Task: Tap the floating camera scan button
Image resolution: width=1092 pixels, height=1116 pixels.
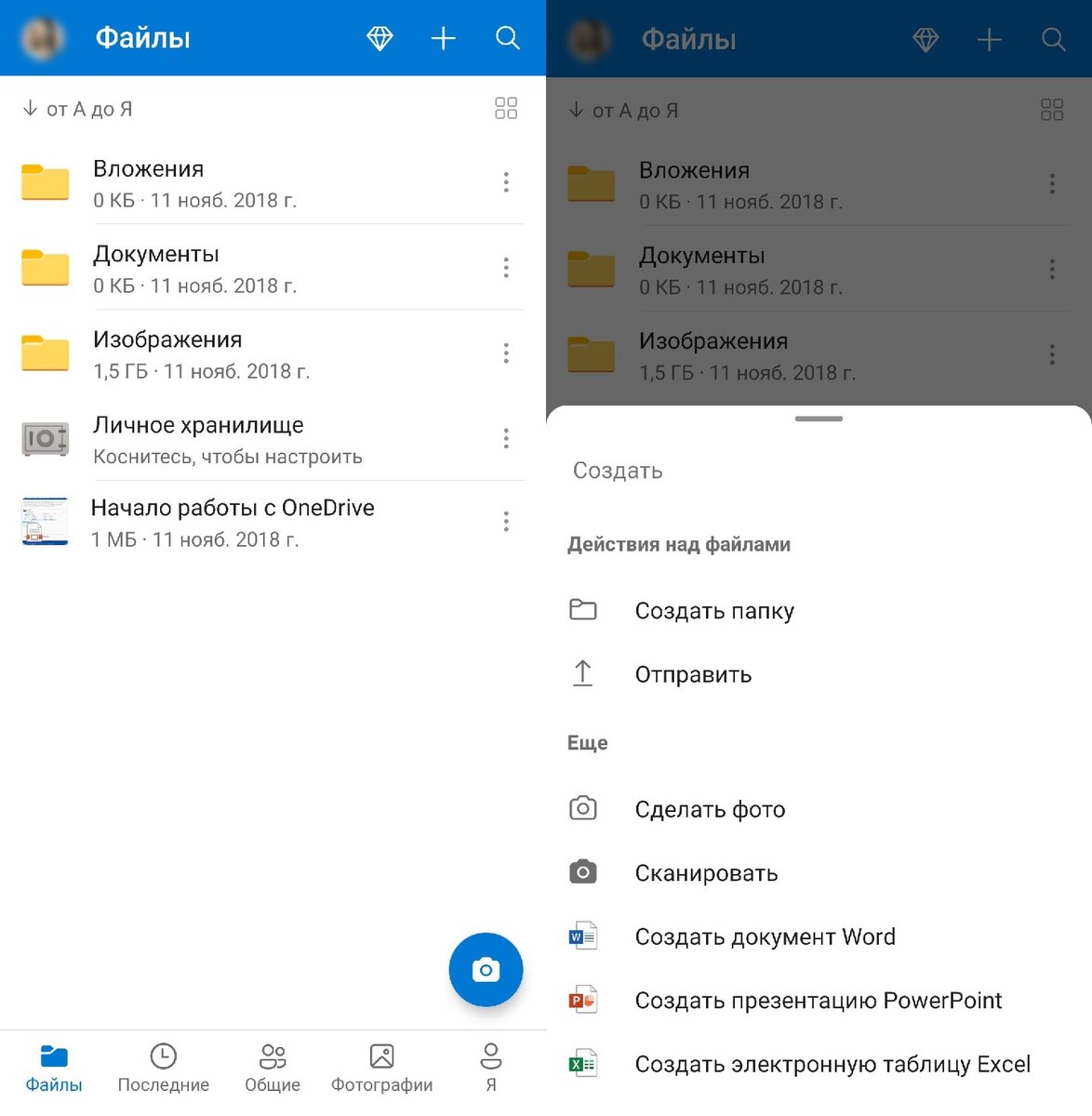Action: click(x=486, y=970)
